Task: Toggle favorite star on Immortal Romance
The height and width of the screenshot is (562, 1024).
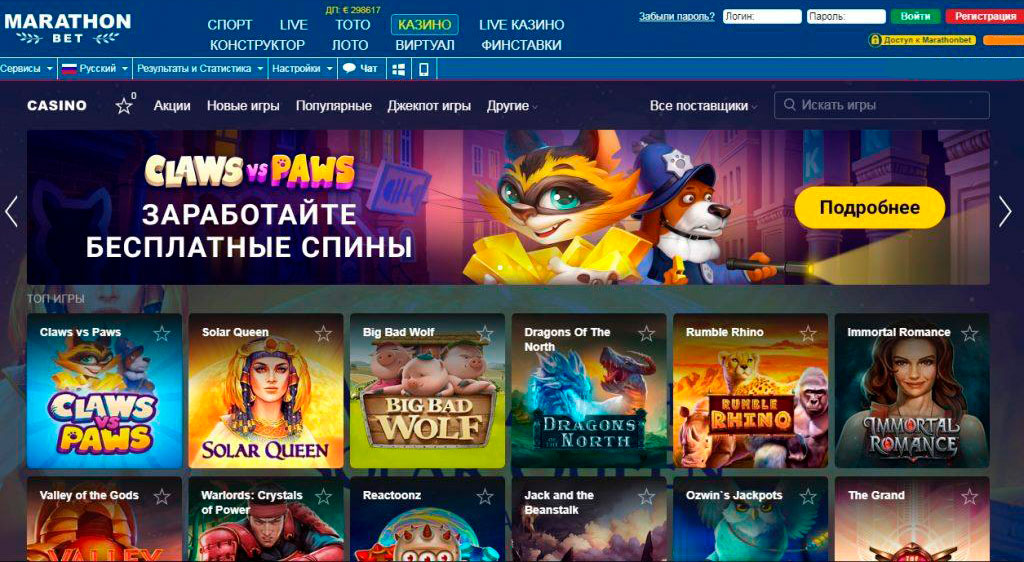Action: (x=970, y=334)
